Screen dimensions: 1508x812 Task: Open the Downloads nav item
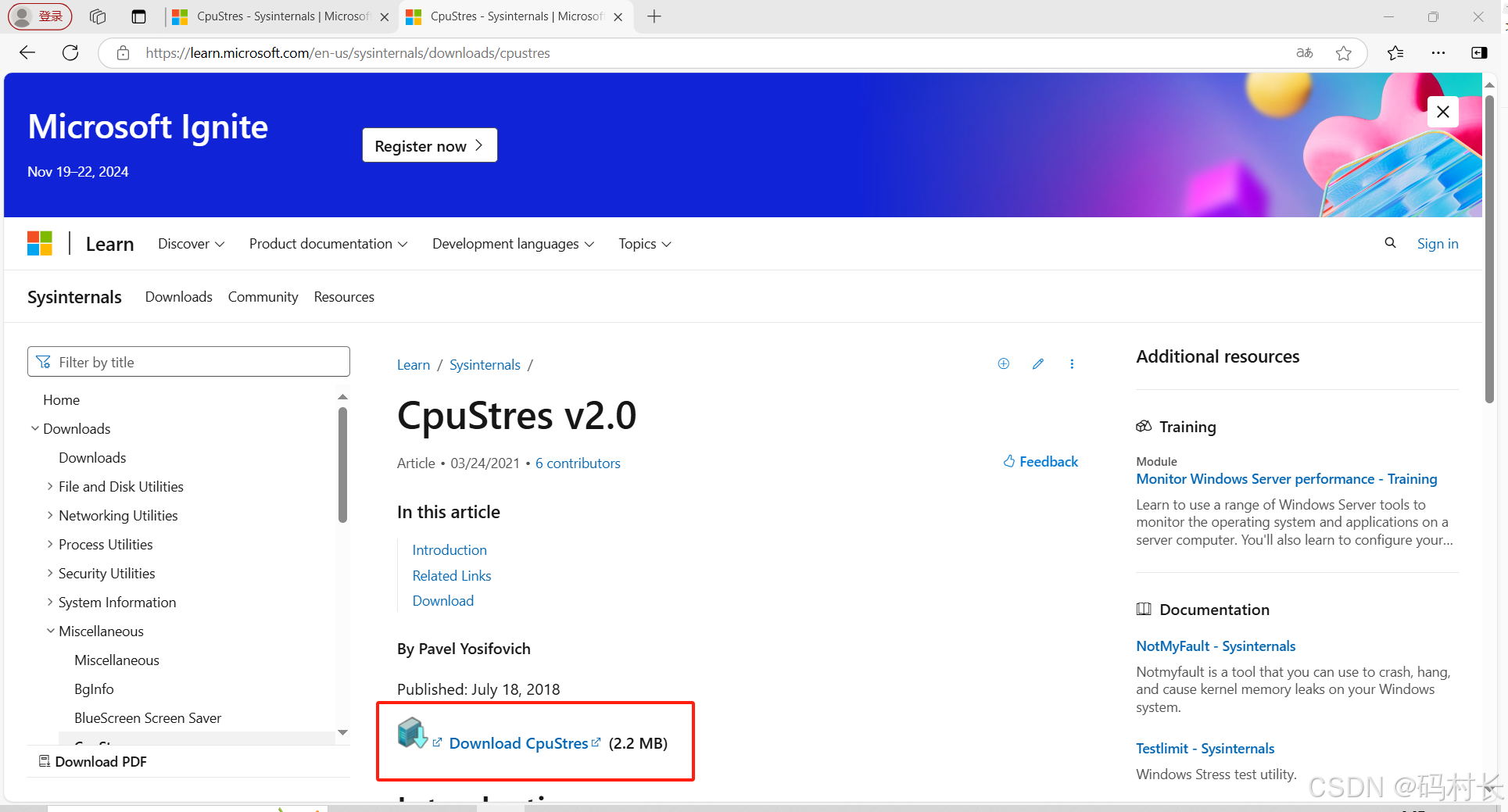tap(179, 297)
